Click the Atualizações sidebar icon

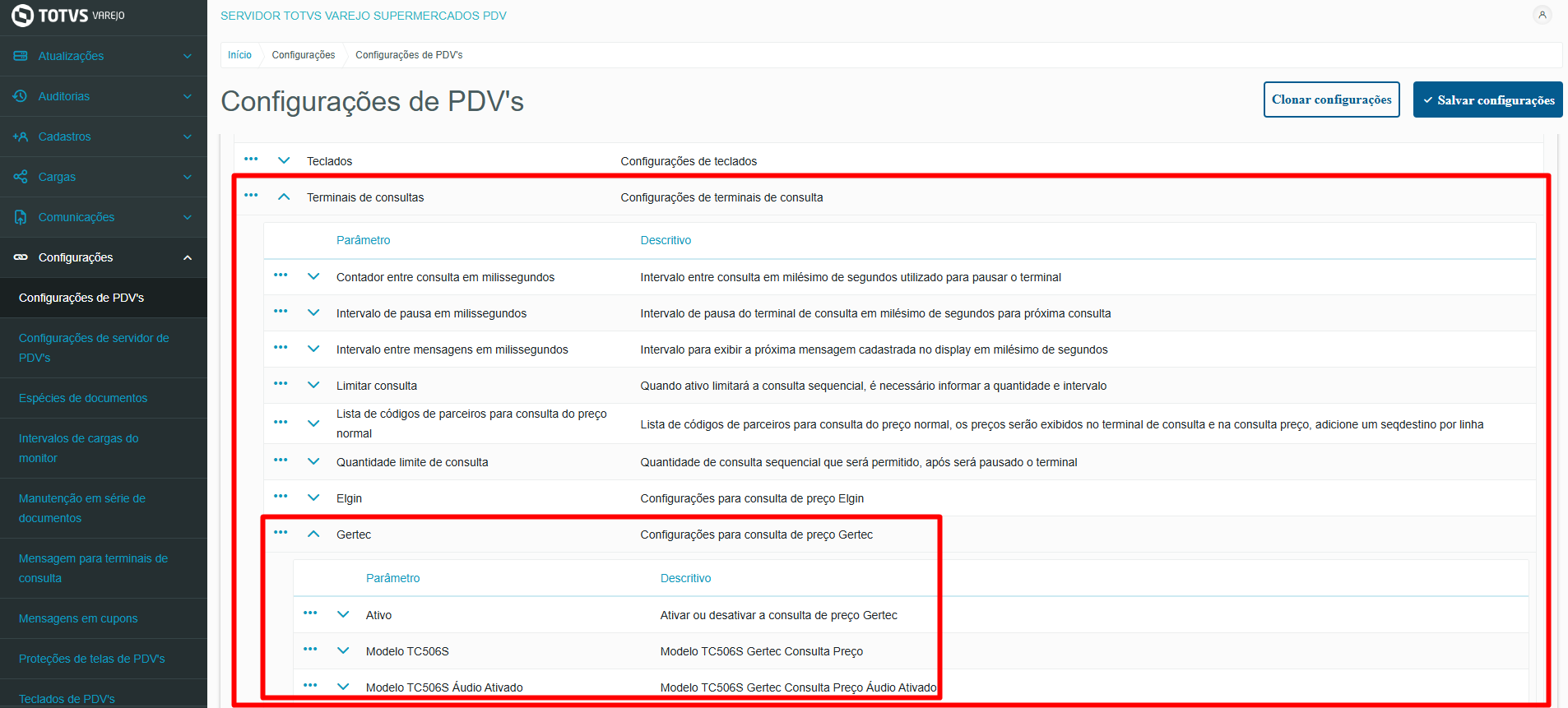point(21,56)
